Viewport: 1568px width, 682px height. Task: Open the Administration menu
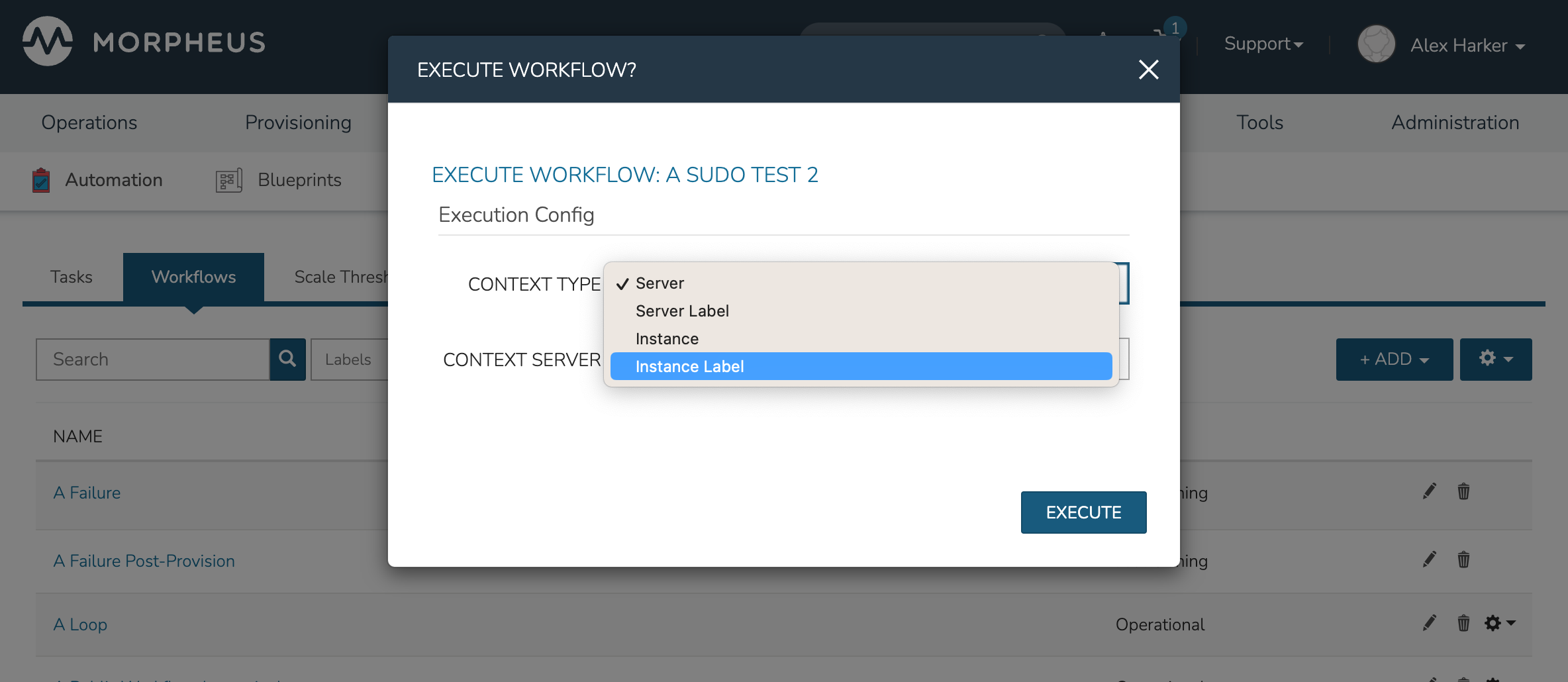[1455, 122]
